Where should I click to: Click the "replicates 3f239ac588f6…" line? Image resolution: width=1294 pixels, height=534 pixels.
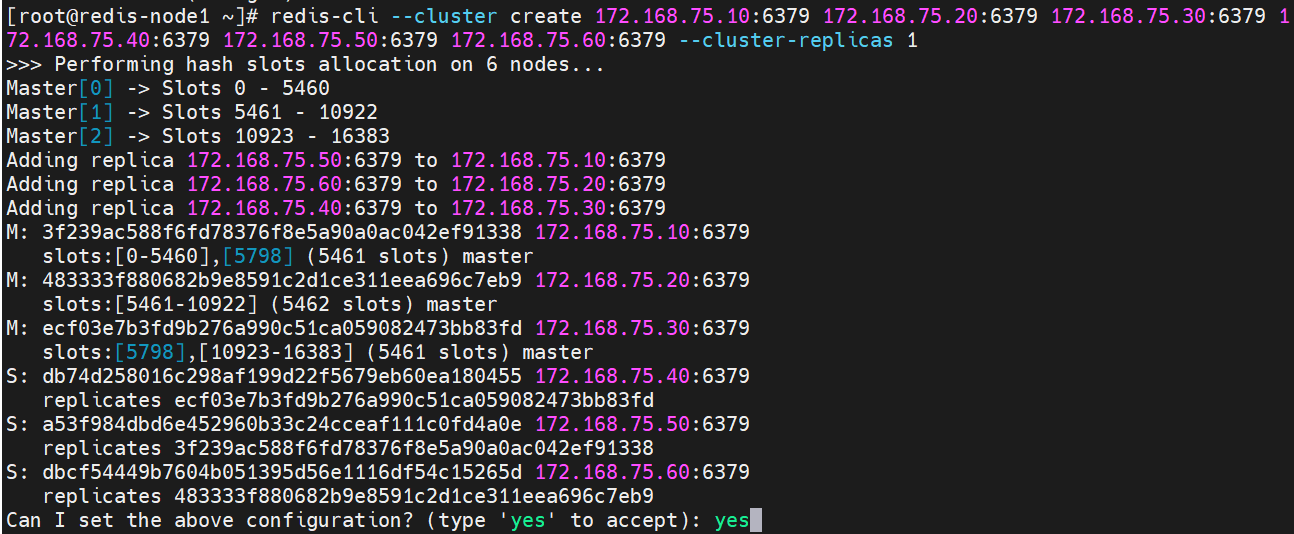pyautogui.click(x=348, y=448)
